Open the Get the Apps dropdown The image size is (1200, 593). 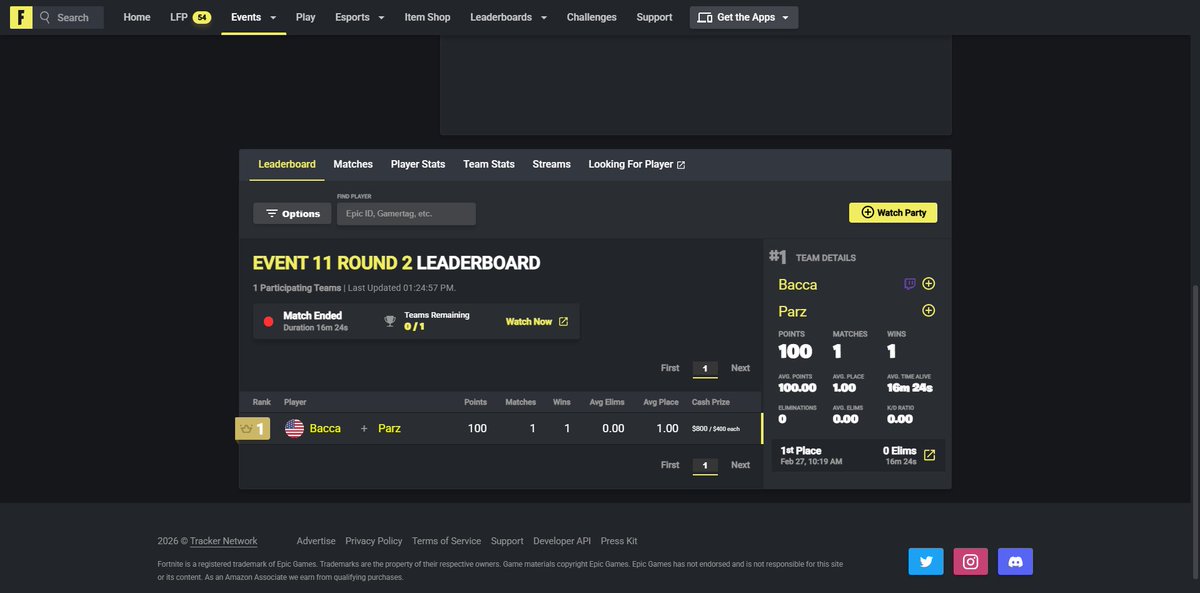[744, 17]
